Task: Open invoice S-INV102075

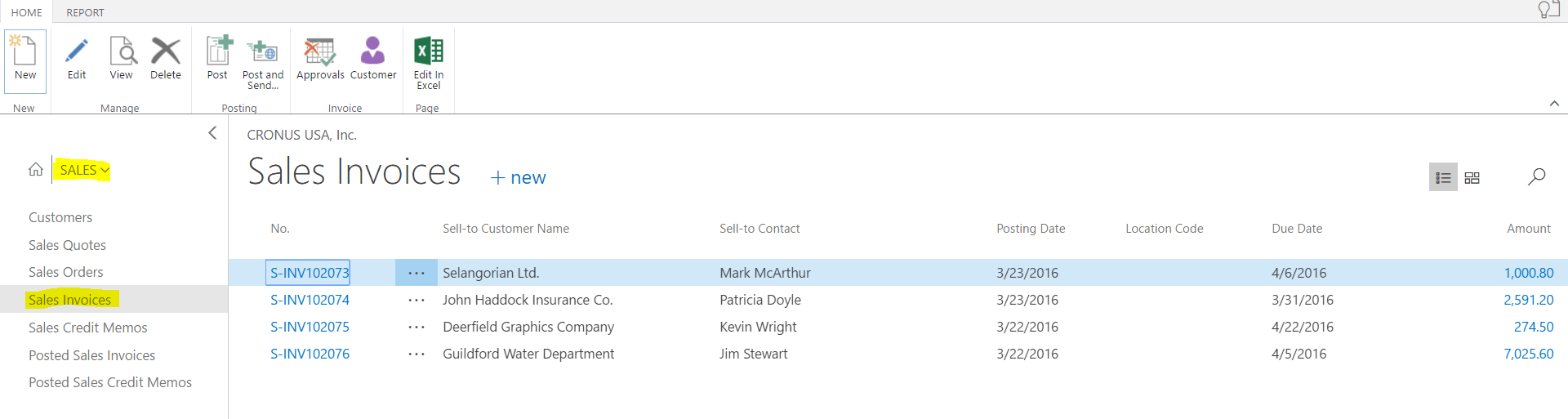Action: click(x=310, y=327)
